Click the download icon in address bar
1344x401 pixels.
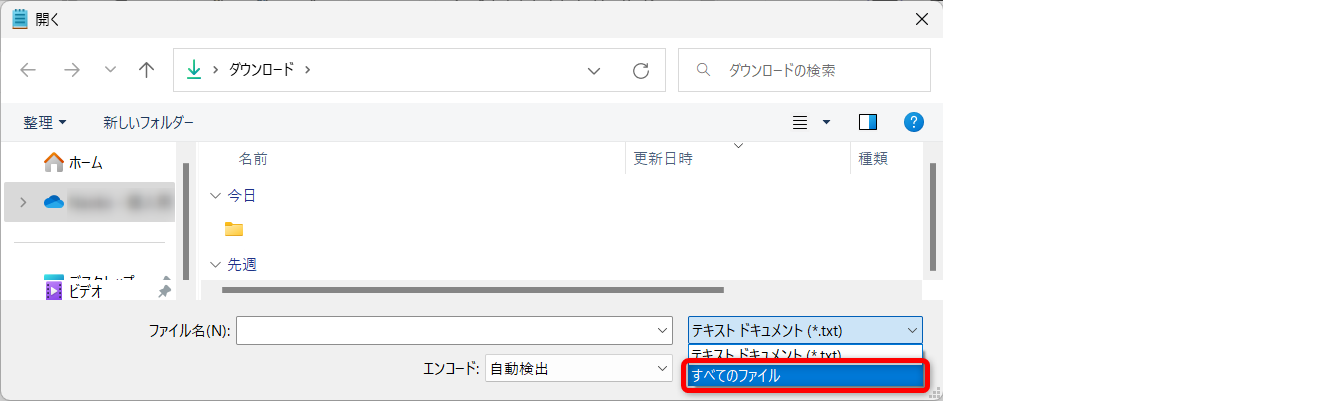(x=193, y=70)
